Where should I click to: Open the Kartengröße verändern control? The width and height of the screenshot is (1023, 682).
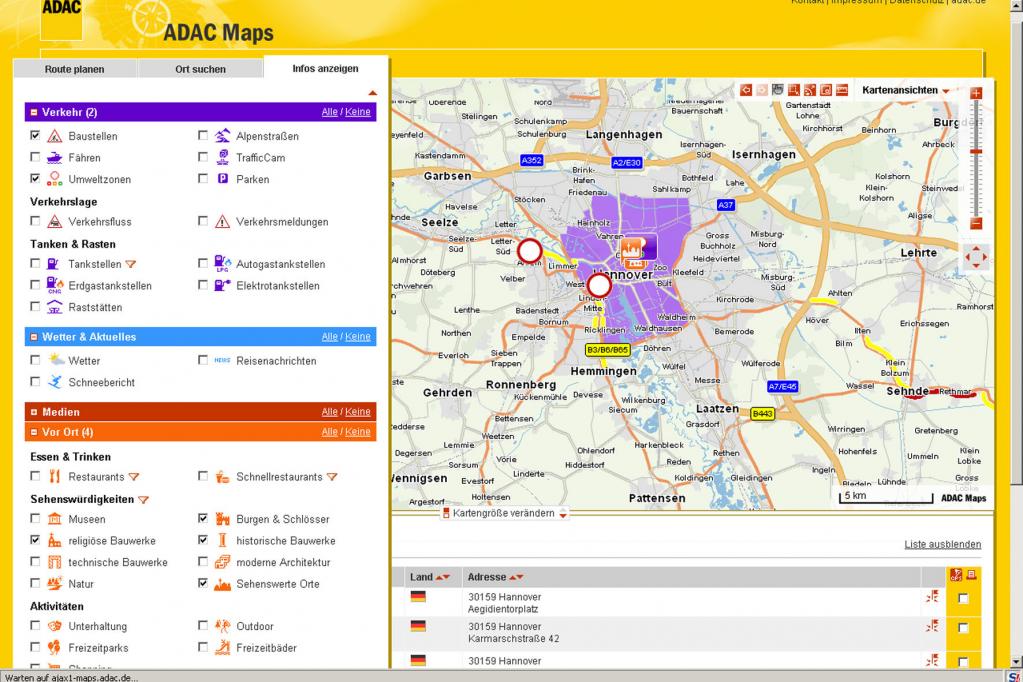(504, 513)
